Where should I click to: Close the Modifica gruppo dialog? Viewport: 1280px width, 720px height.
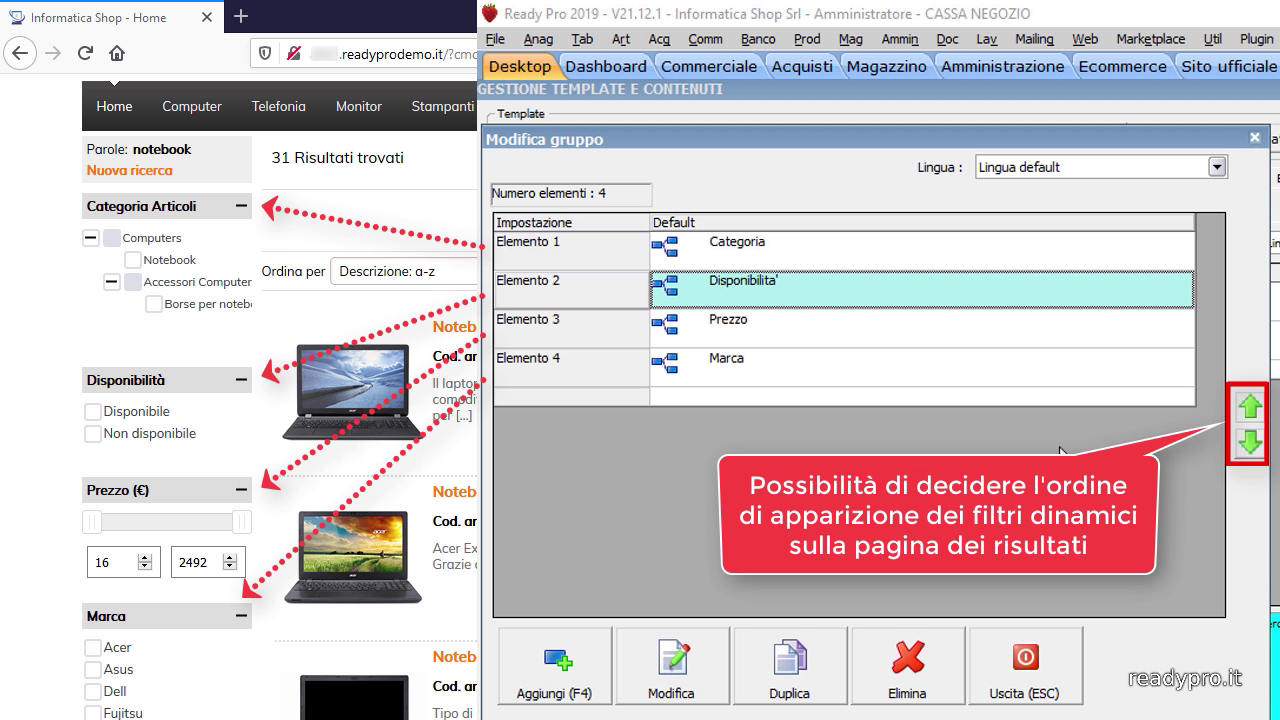click(1255, 138)
